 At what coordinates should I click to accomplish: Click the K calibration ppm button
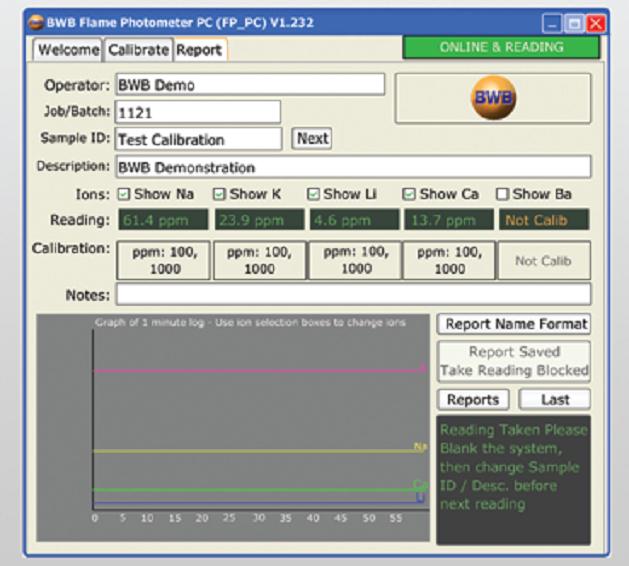pyautogui.click(x=260, y=260)
